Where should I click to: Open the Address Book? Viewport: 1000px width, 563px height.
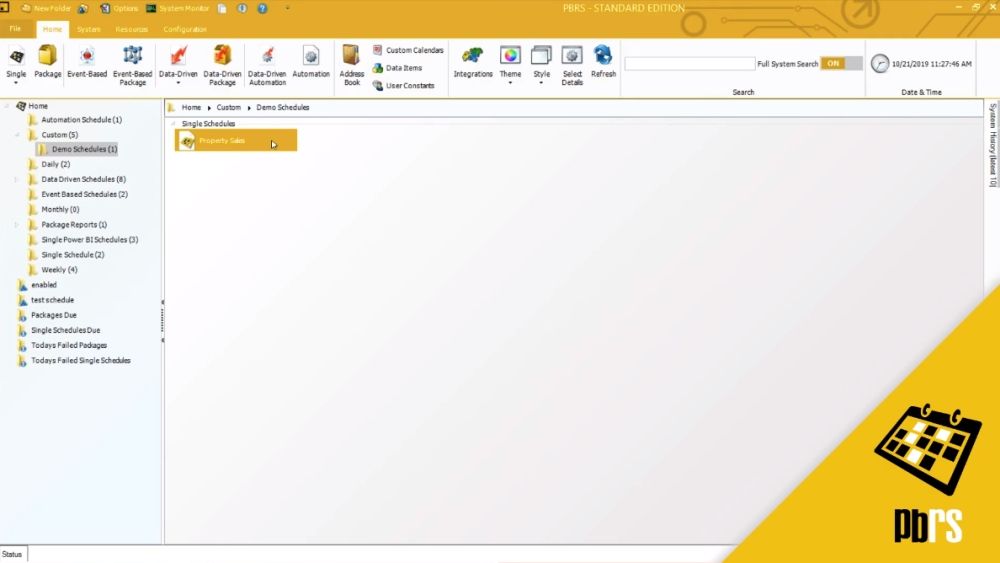351,66
